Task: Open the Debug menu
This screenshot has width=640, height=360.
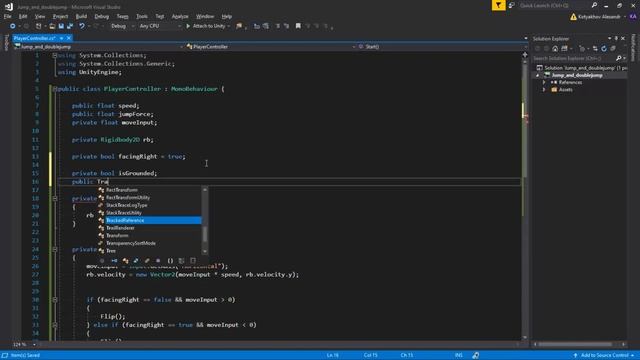Action: coord(102,16)
